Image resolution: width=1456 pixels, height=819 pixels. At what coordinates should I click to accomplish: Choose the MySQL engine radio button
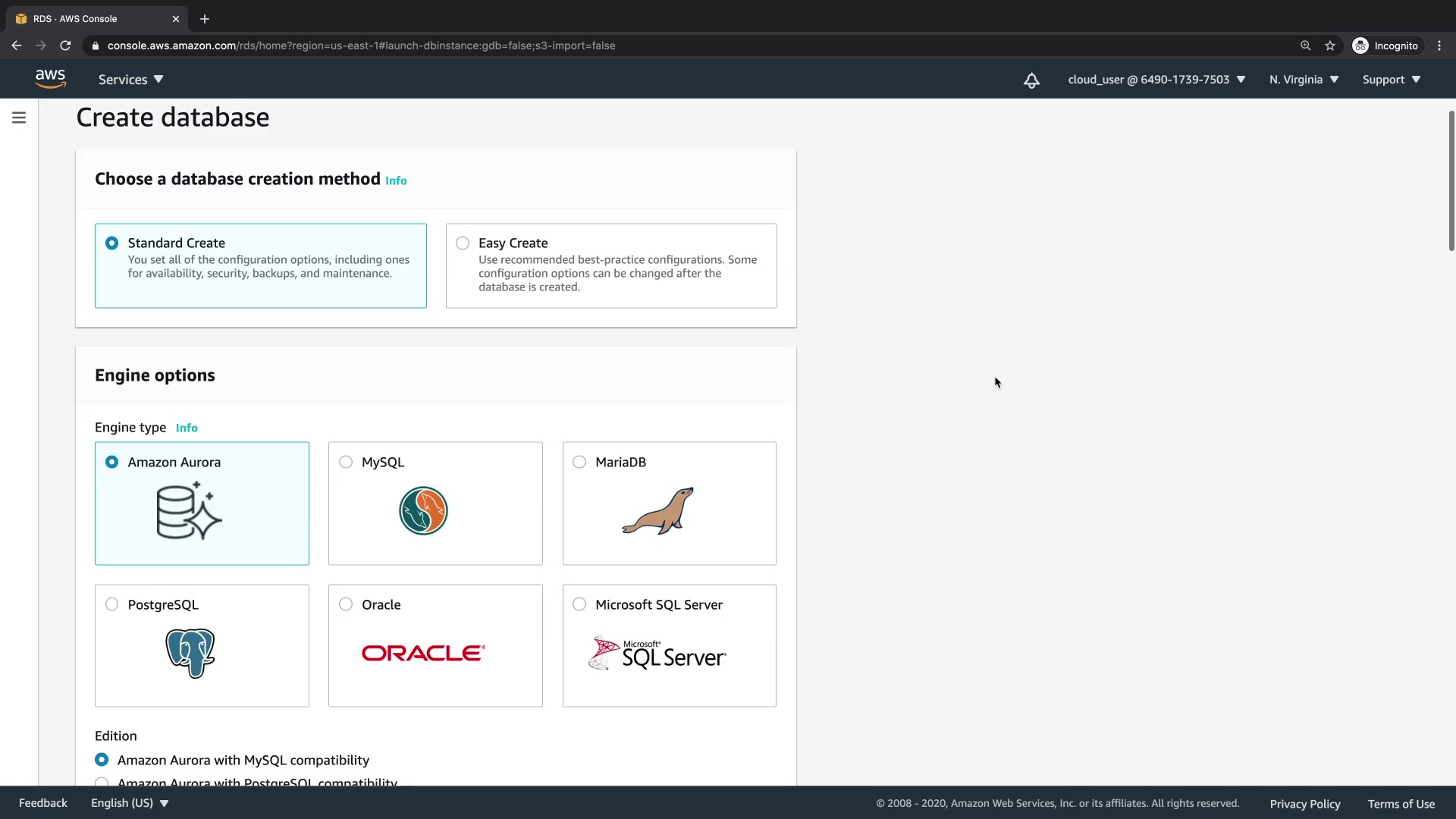(x=346, y=462)
